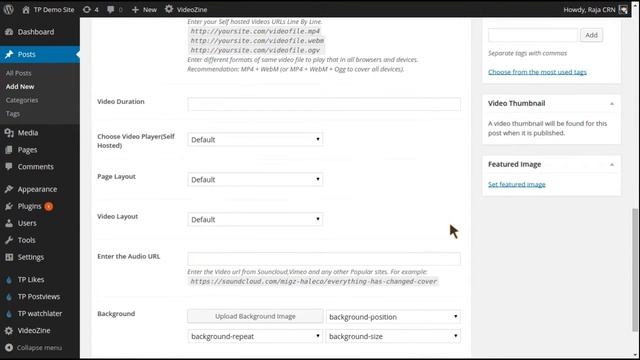Open the VideoZine sidebar menu
This screenshot has width=640, height=360.
(33, 331)
